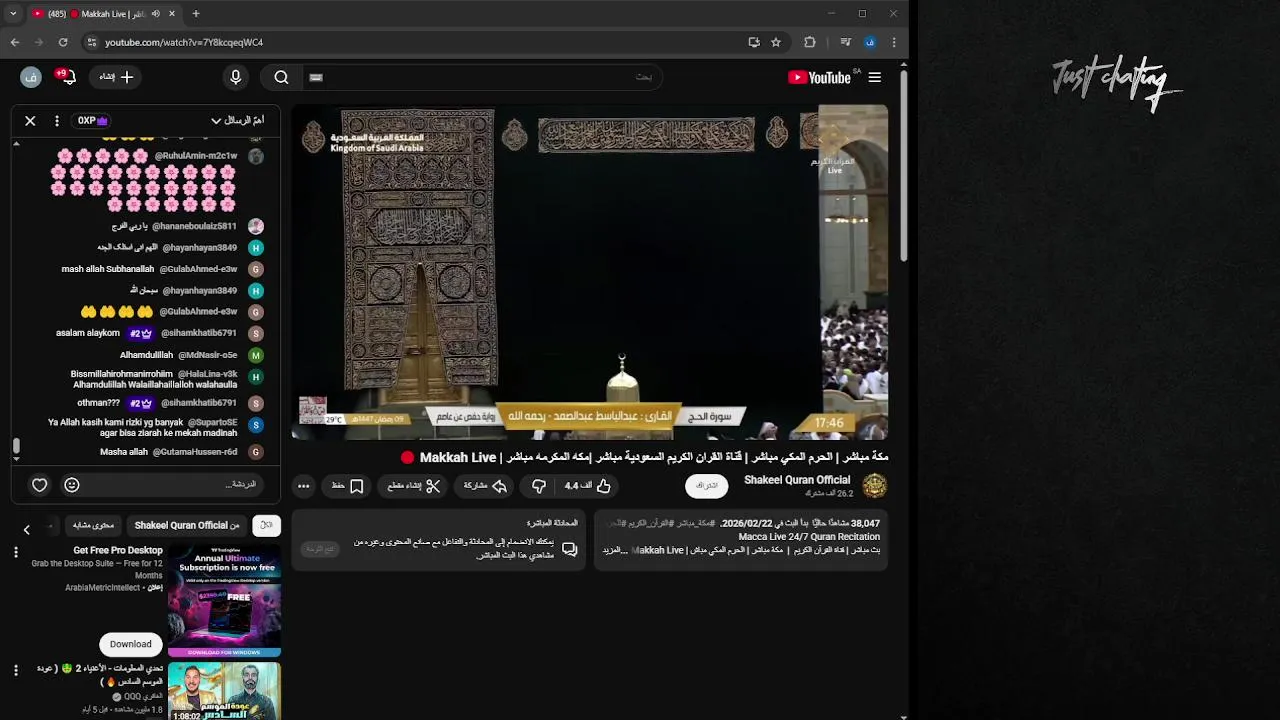Click chat message 'mash allah Subhanallah'
1280x720 pixels.
tap(108, 269)
